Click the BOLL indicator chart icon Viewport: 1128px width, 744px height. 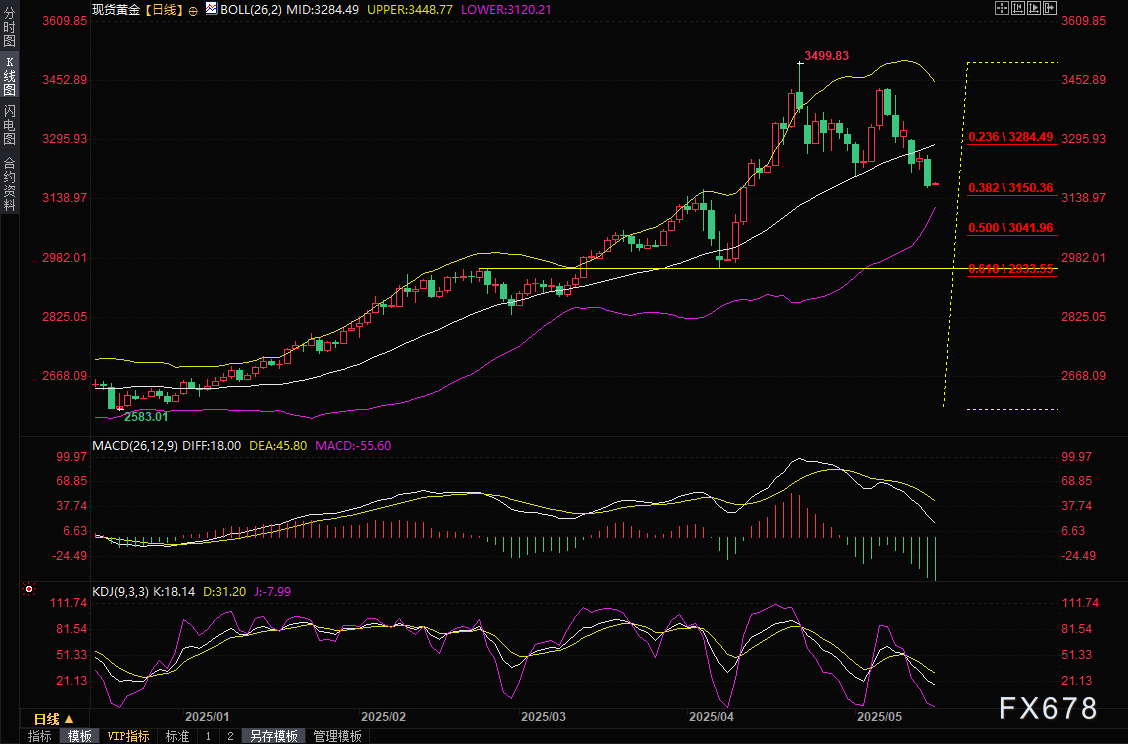(x=210, y=8)
